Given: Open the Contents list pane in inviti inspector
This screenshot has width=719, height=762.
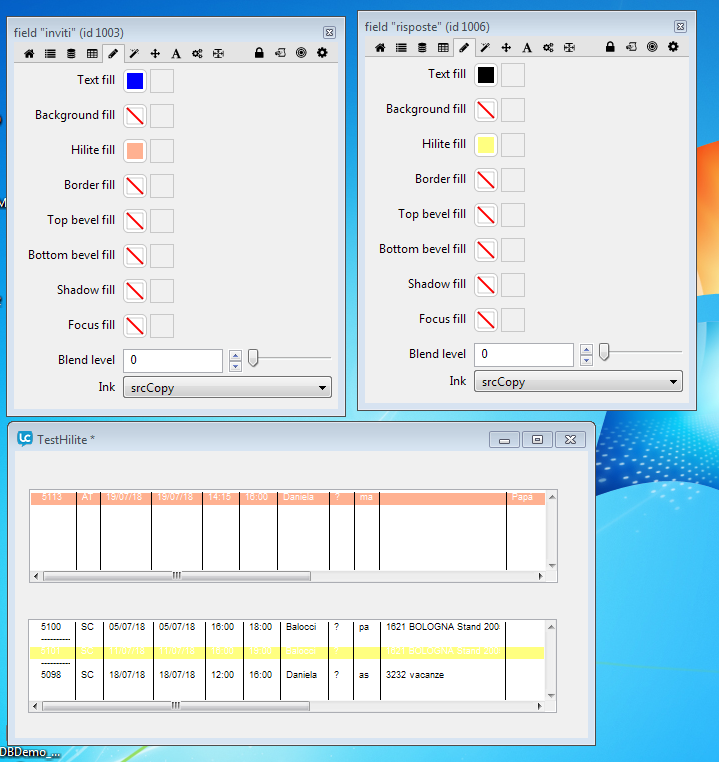Looking at the screenshot, I should [x=50, y=53].
